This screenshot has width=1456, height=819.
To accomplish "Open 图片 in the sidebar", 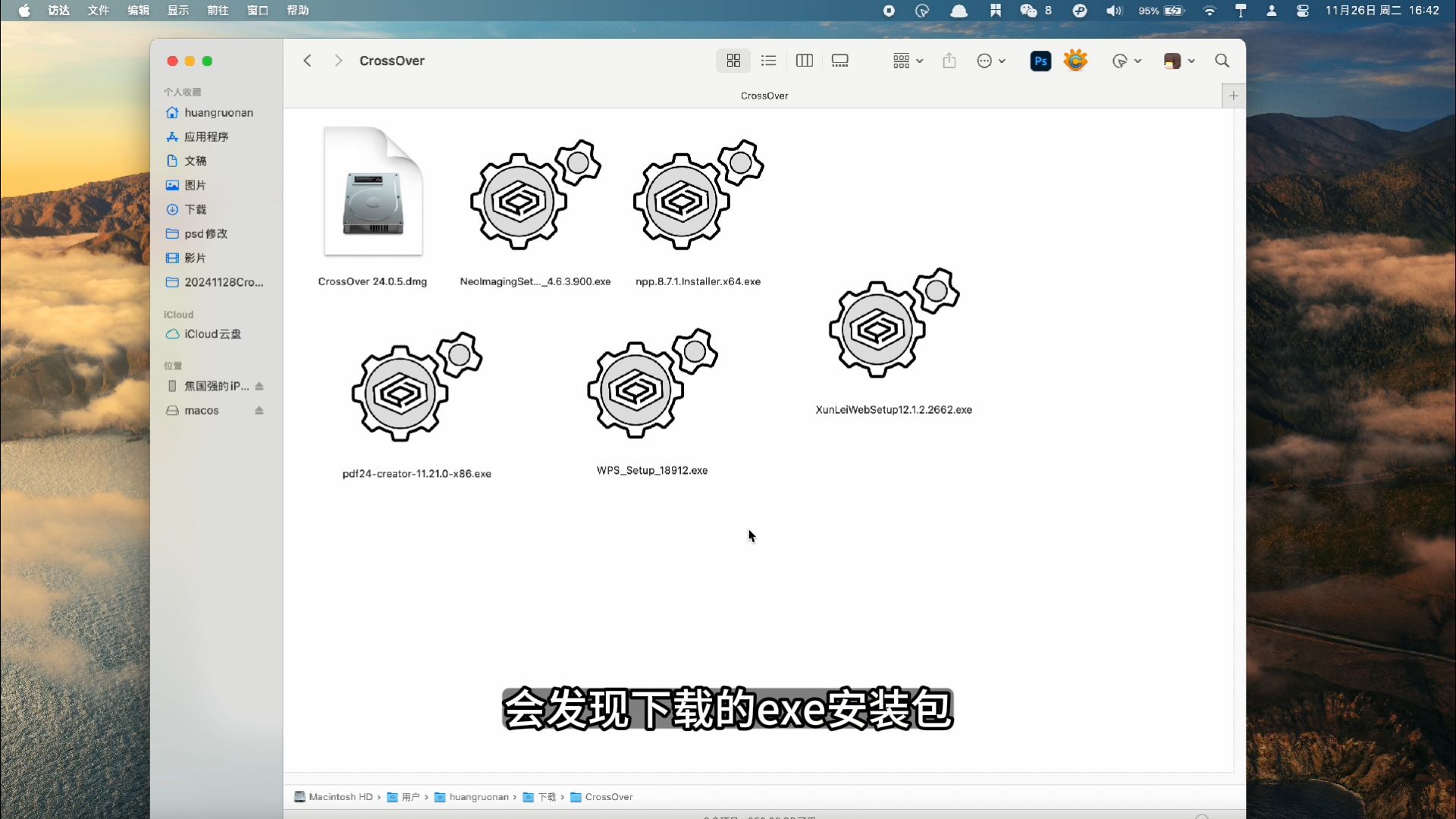I will [x=187, y=185].
